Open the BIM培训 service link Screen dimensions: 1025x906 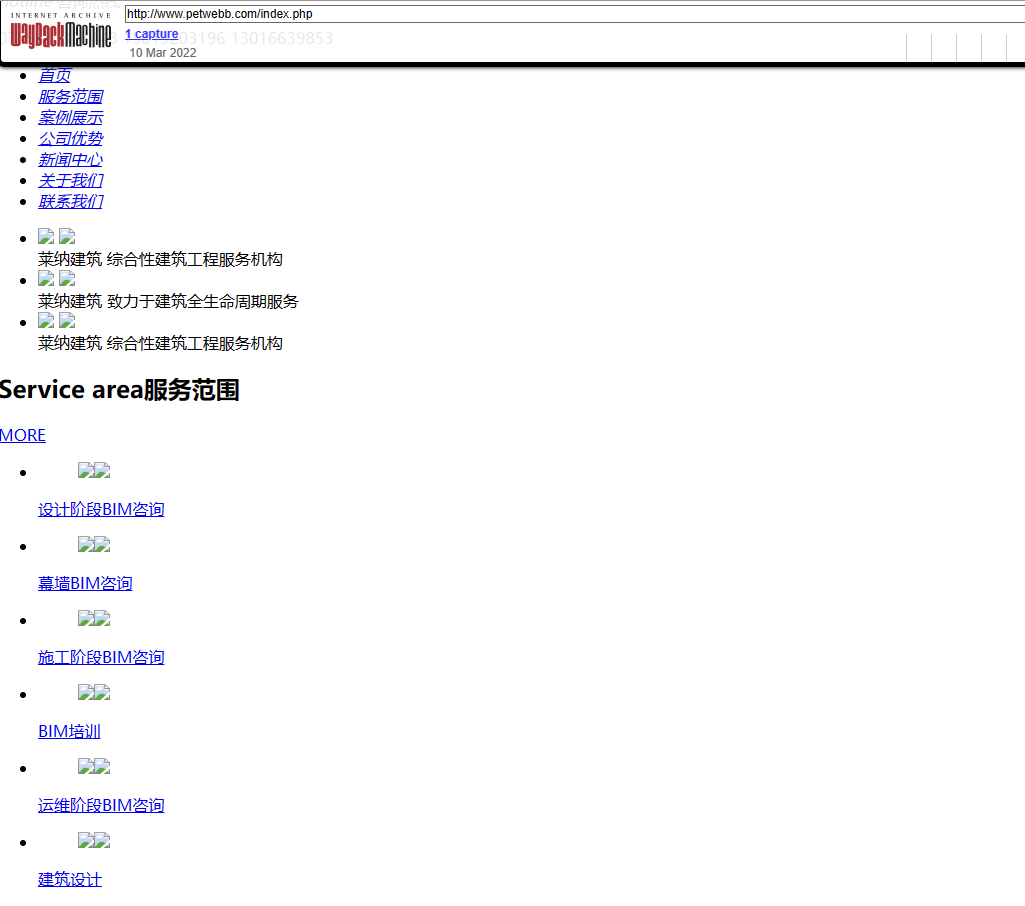pyautogui.click(x=69, y=731)
